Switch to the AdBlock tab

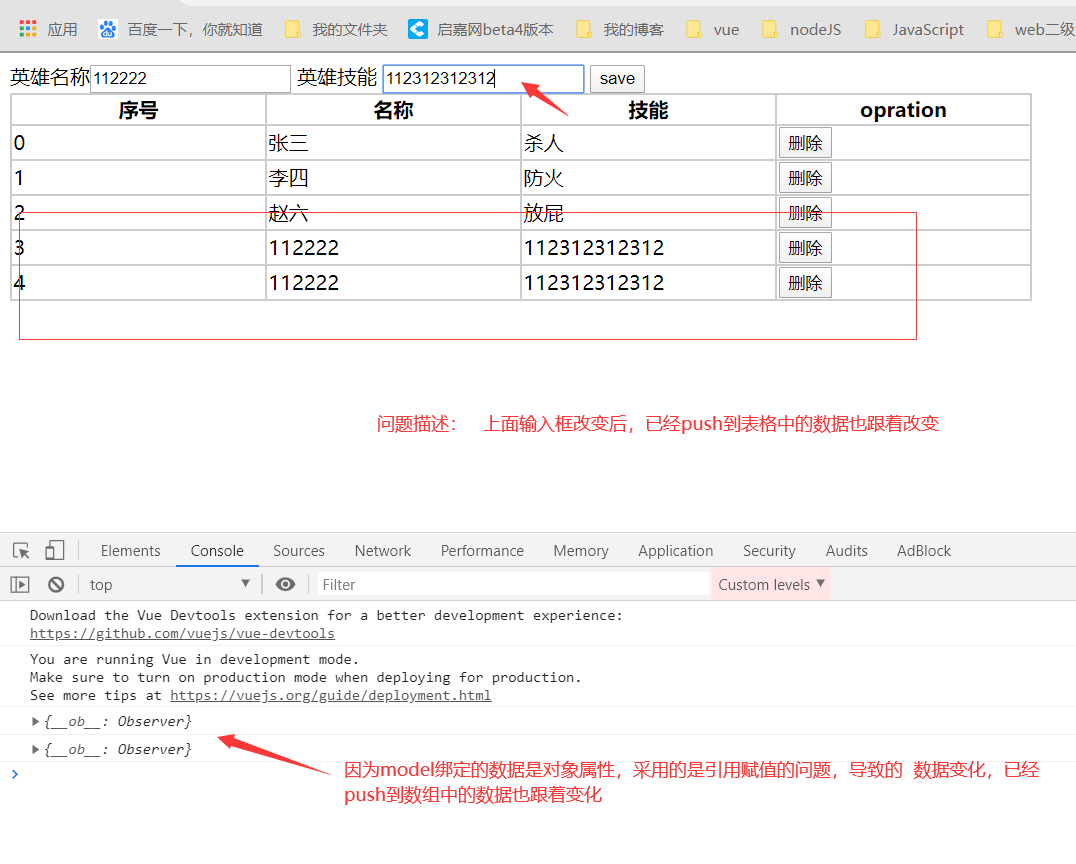(924, 550)
